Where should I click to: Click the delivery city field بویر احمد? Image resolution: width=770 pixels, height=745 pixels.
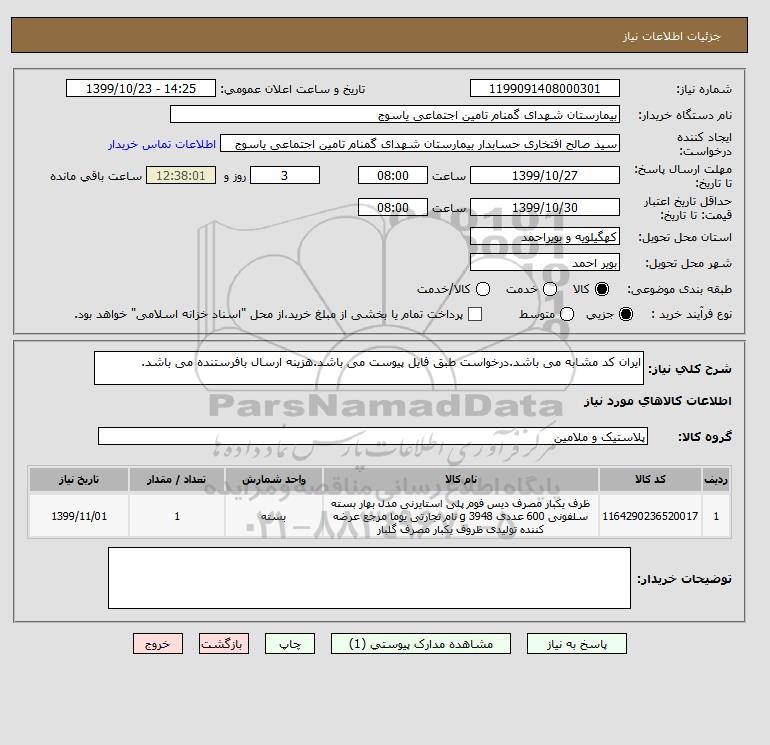pos(545,263)
